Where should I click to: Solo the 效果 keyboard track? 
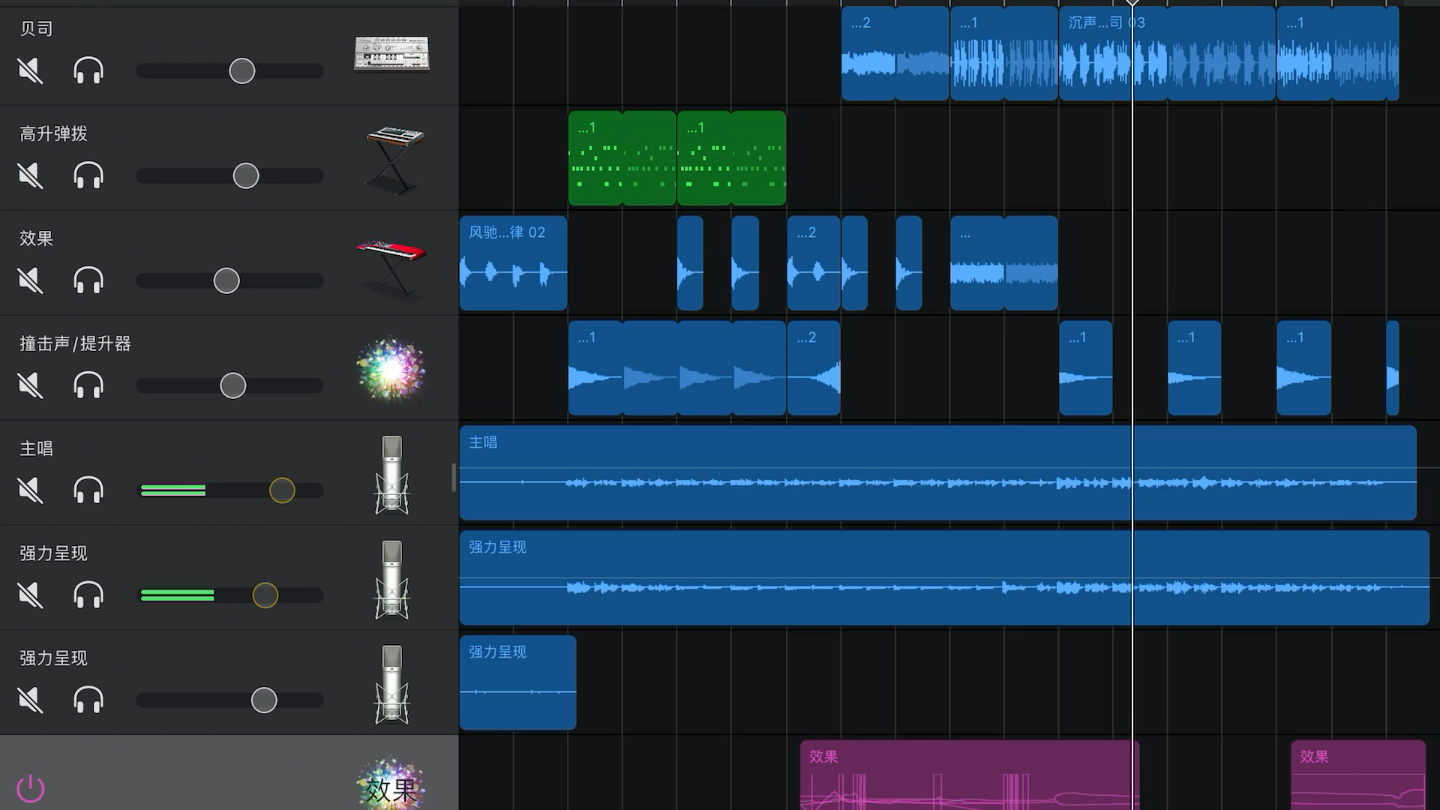(x=89, y=280)
